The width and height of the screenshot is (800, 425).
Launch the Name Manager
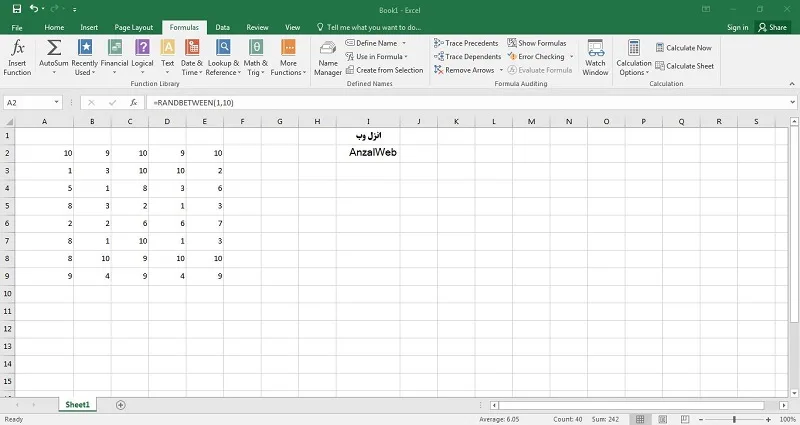click(x=328, y=58)
